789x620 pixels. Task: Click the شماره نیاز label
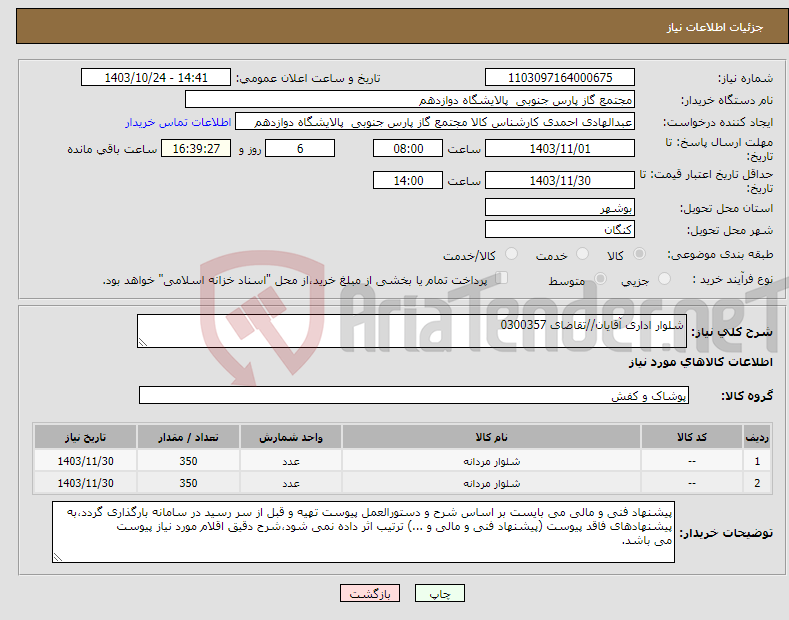745,79
